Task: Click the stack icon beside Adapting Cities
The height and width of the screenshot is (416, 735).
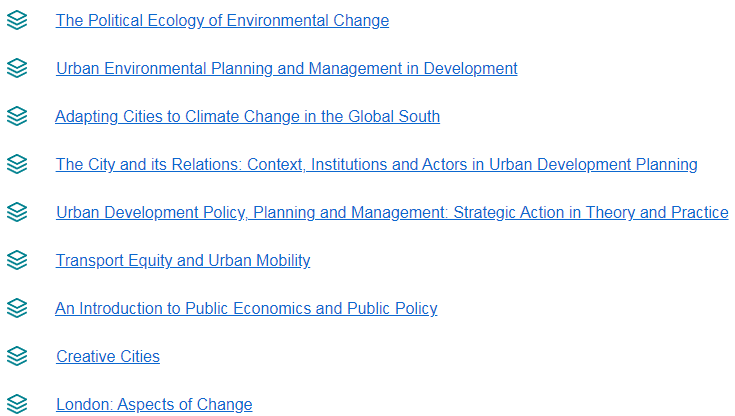Action: pos(17,116)
